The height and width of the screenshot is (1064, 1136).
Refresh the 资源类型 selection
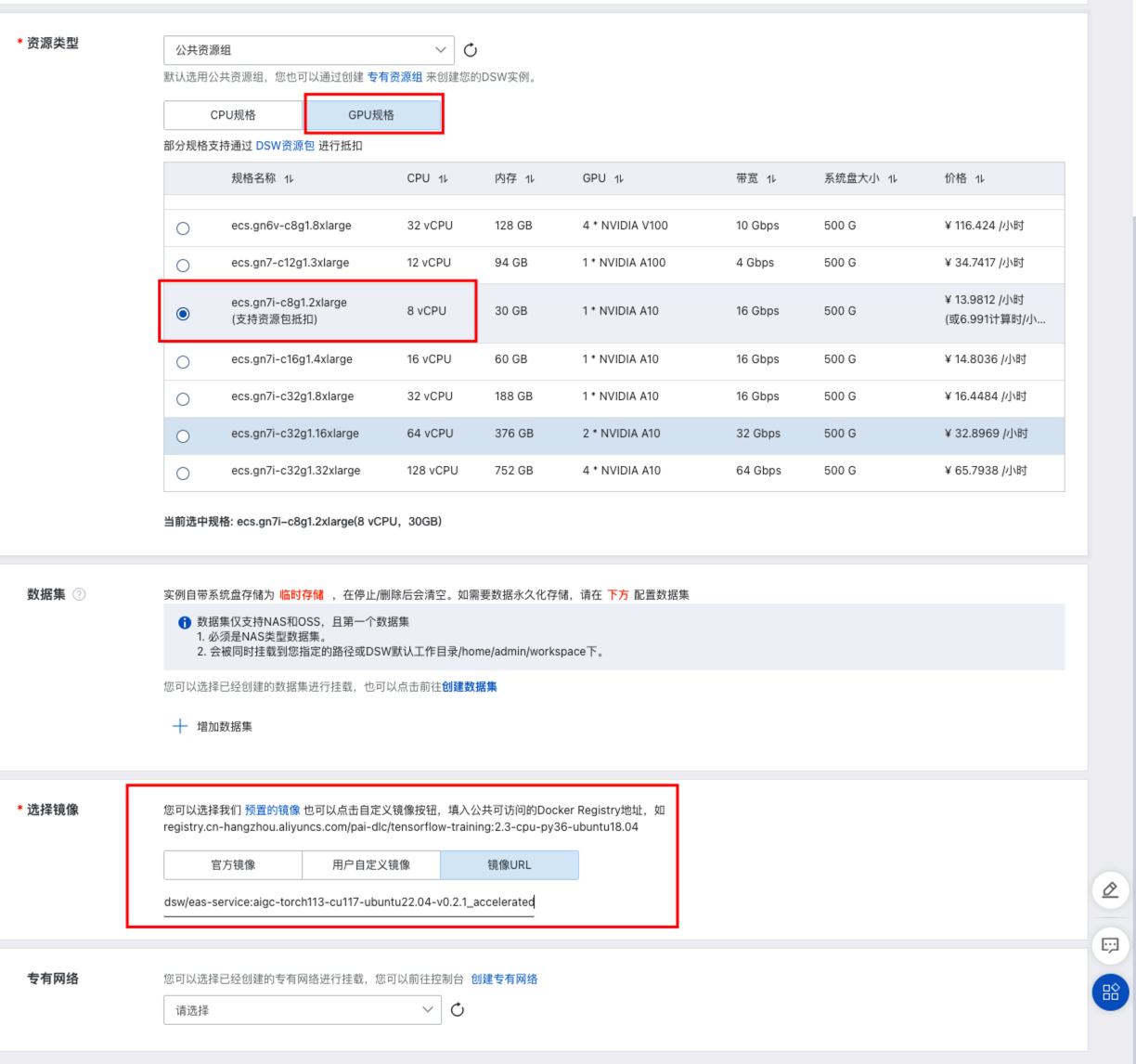(x=471, y=50)
